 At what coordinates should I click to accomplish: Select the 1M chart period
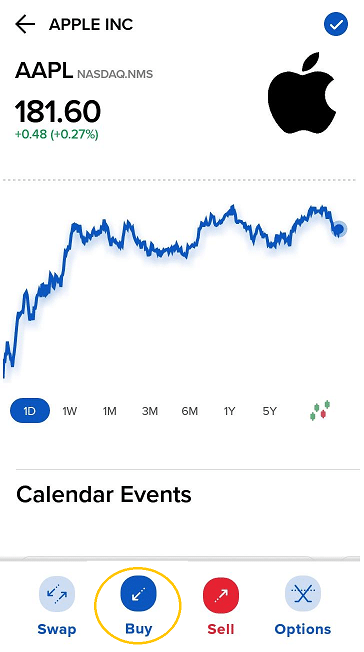109,411
